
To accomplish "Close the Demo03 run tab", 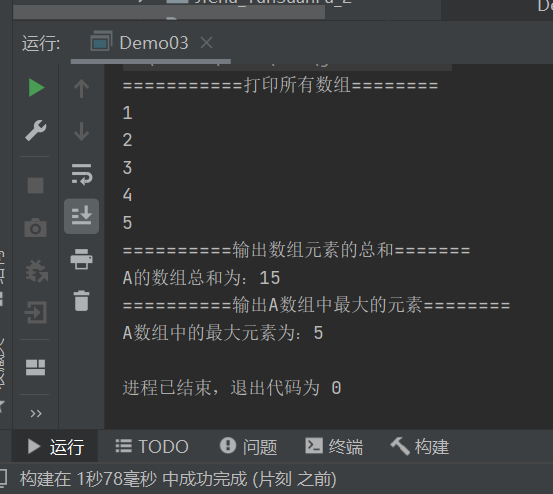I will [x=206, y=43].
